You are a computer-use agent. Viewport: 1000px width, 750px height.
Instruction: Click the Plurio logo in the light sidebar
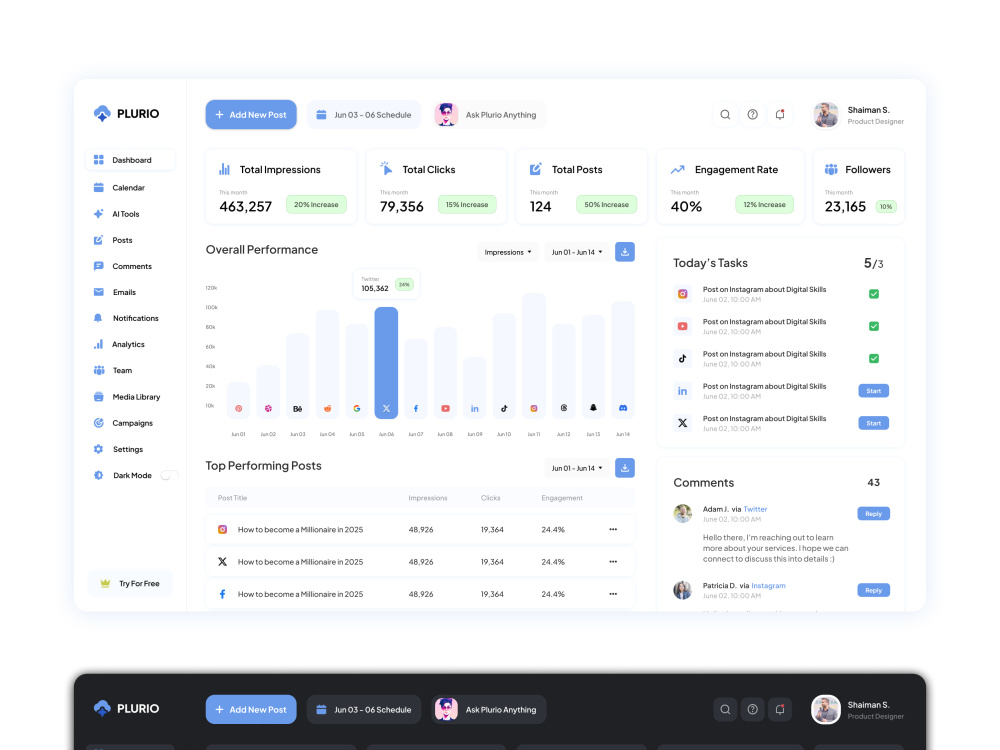pos(126,114)
